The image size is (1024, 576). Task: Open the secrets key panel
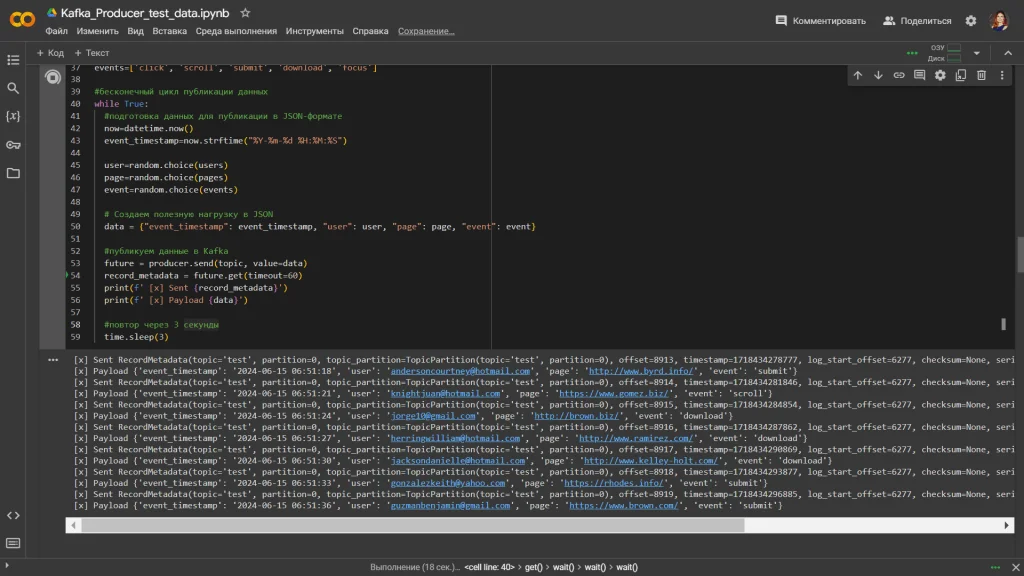[x=13, y=145]
